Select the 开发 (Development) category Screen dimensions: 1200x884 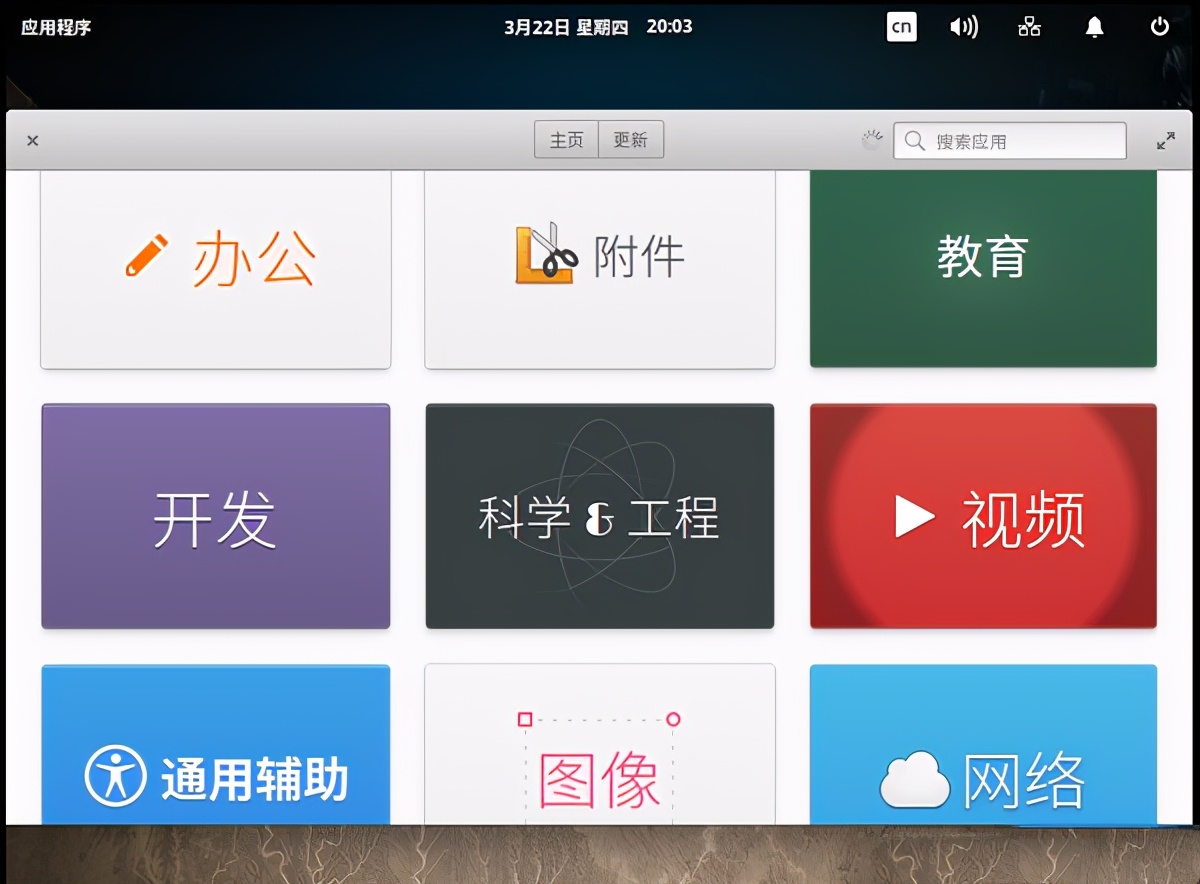pyautogui.click(x=215, y=516)
